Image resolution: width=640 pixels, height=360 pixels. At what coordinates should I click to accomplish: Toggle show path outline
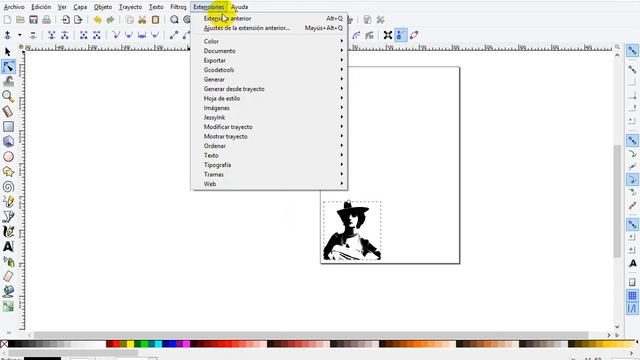point(414,35)
